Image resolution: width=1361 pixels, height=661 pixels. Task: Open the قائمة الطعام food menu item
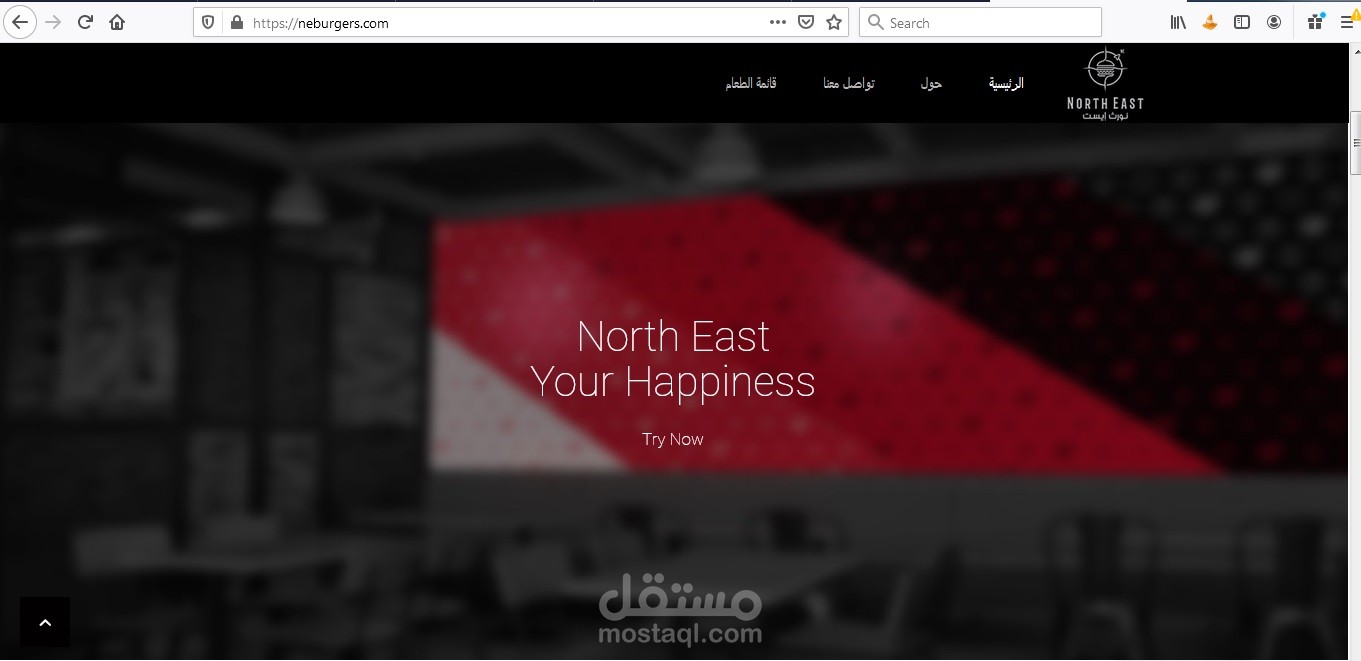(x=751, y=84)
